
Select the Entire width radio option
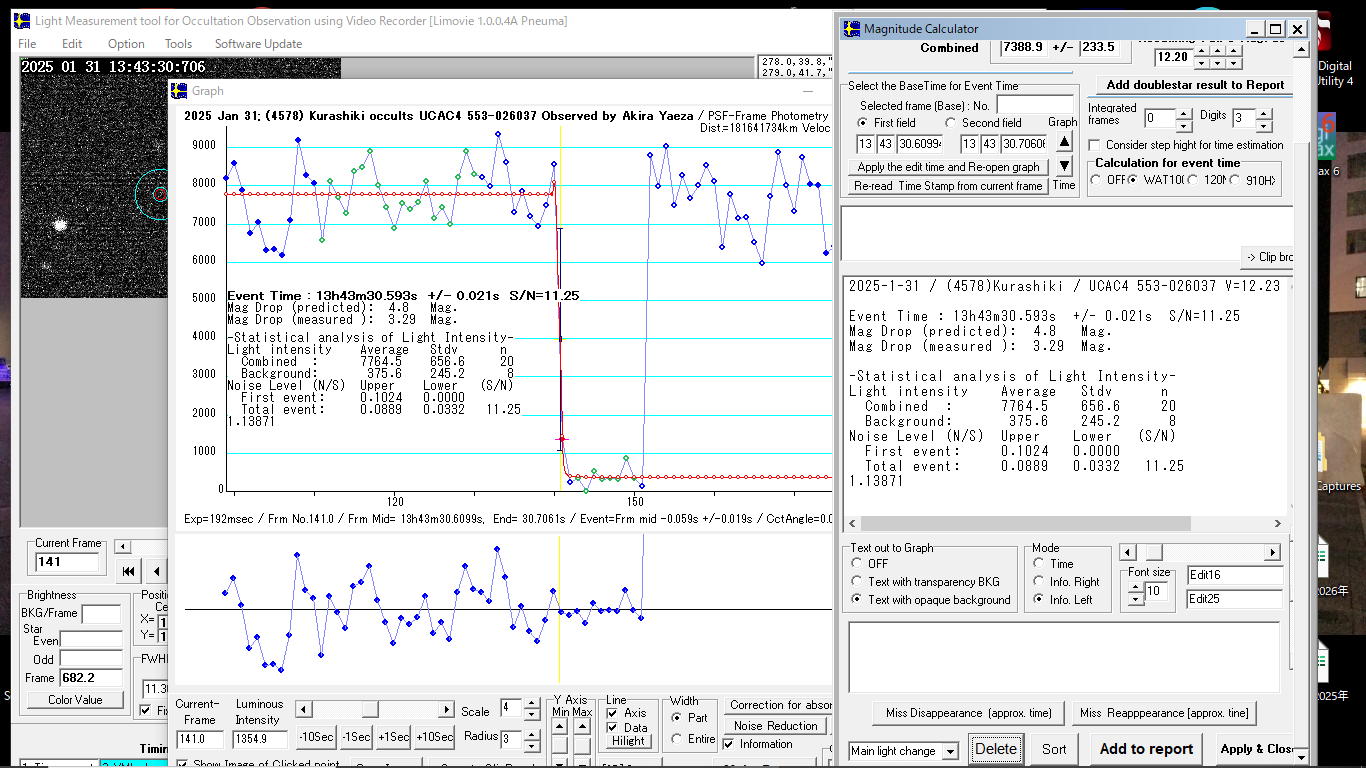pos(677,739)
